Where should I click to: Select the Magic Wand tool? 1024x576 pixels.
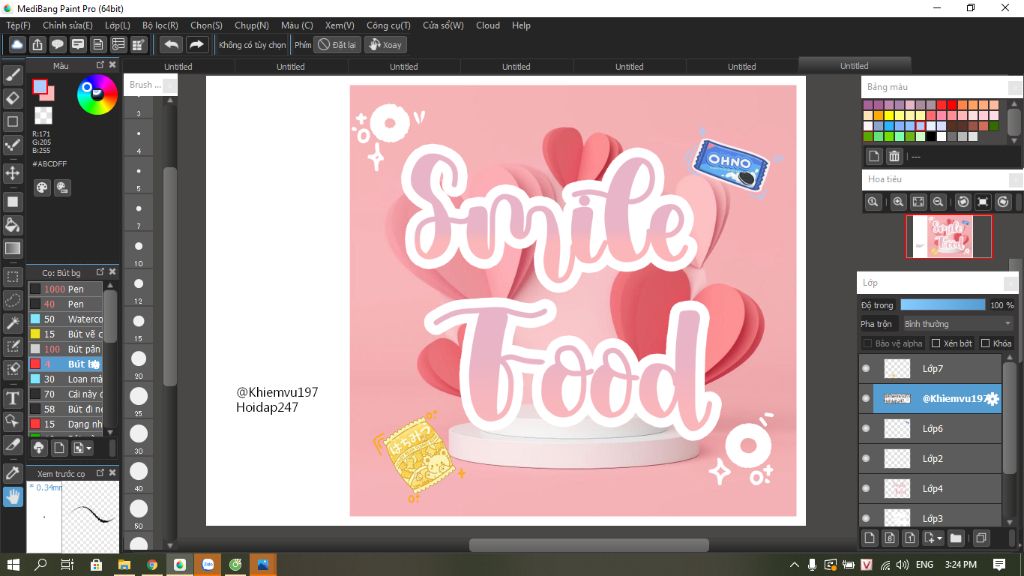click(x=12, y=323)
